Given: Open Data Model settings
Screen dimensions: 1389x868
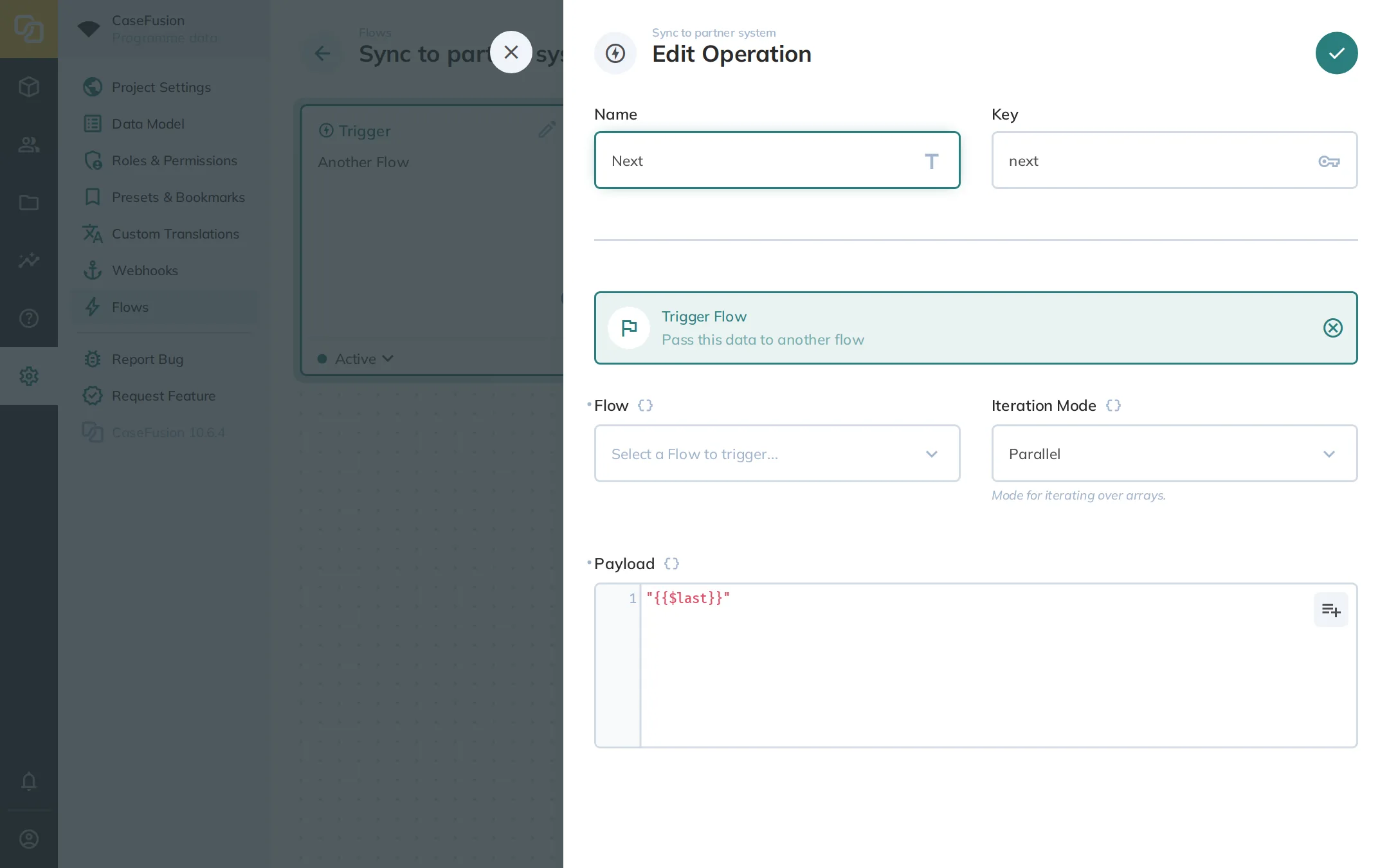Looking at the screenshot, I should 164,123.
